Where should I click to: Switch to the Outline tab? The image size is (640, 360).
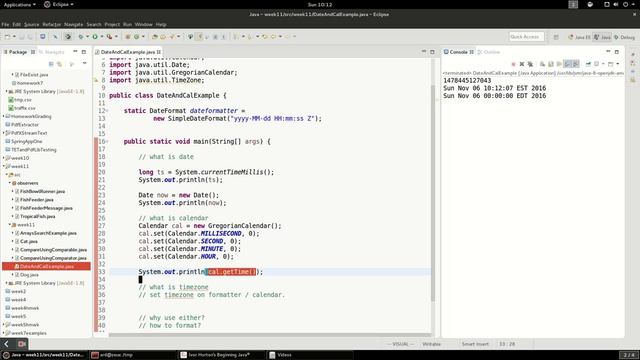(489, 52)
